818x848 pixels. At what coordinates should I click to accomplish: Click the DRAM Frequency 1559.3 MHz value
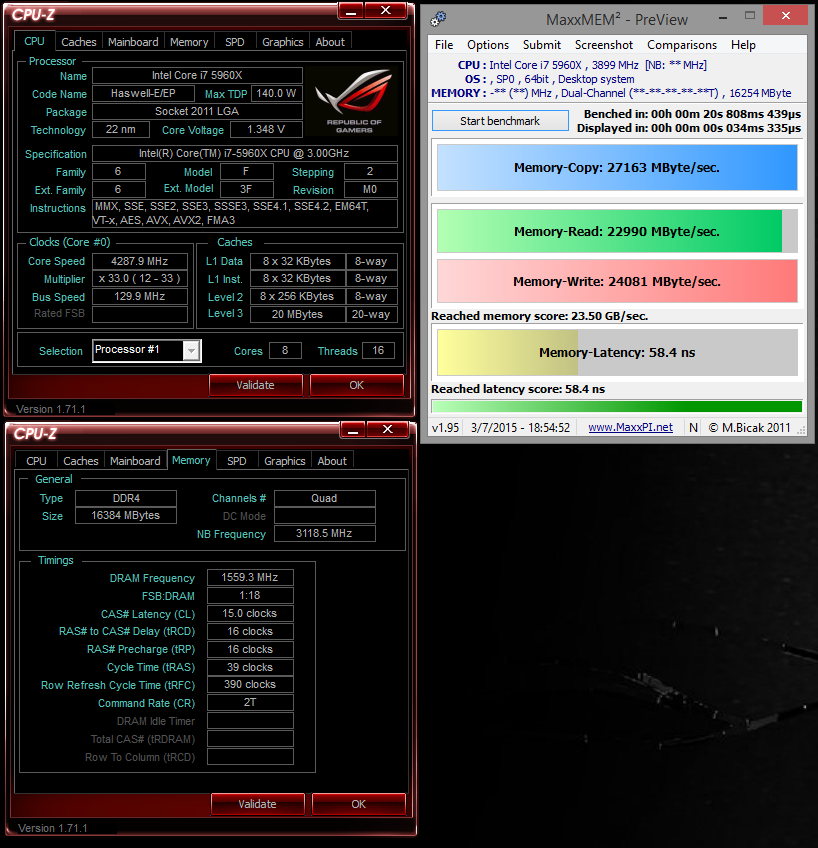tap(250, 578)
